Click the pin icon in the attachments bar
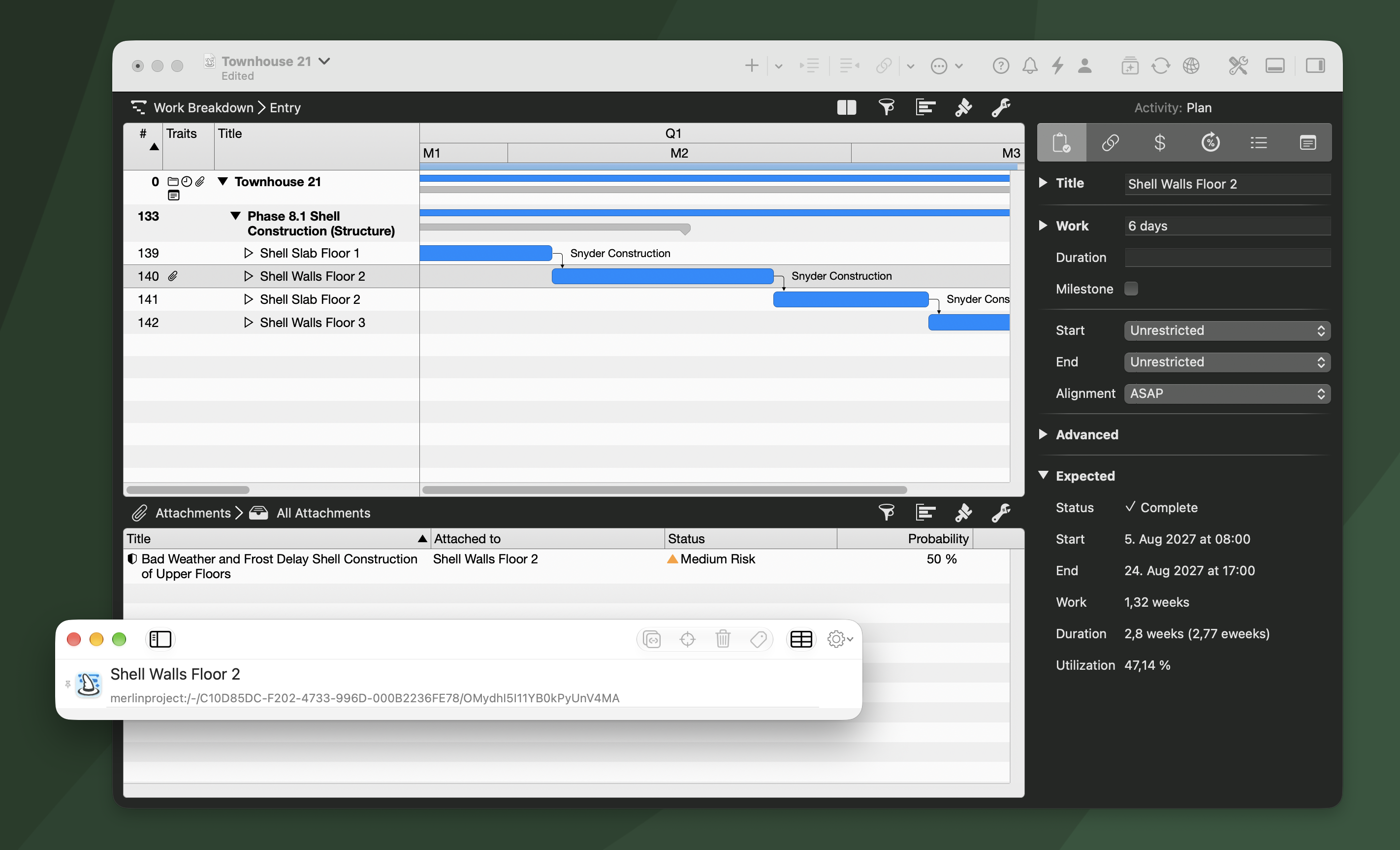This screenshot has height=850, width=1400. [963, 513]
